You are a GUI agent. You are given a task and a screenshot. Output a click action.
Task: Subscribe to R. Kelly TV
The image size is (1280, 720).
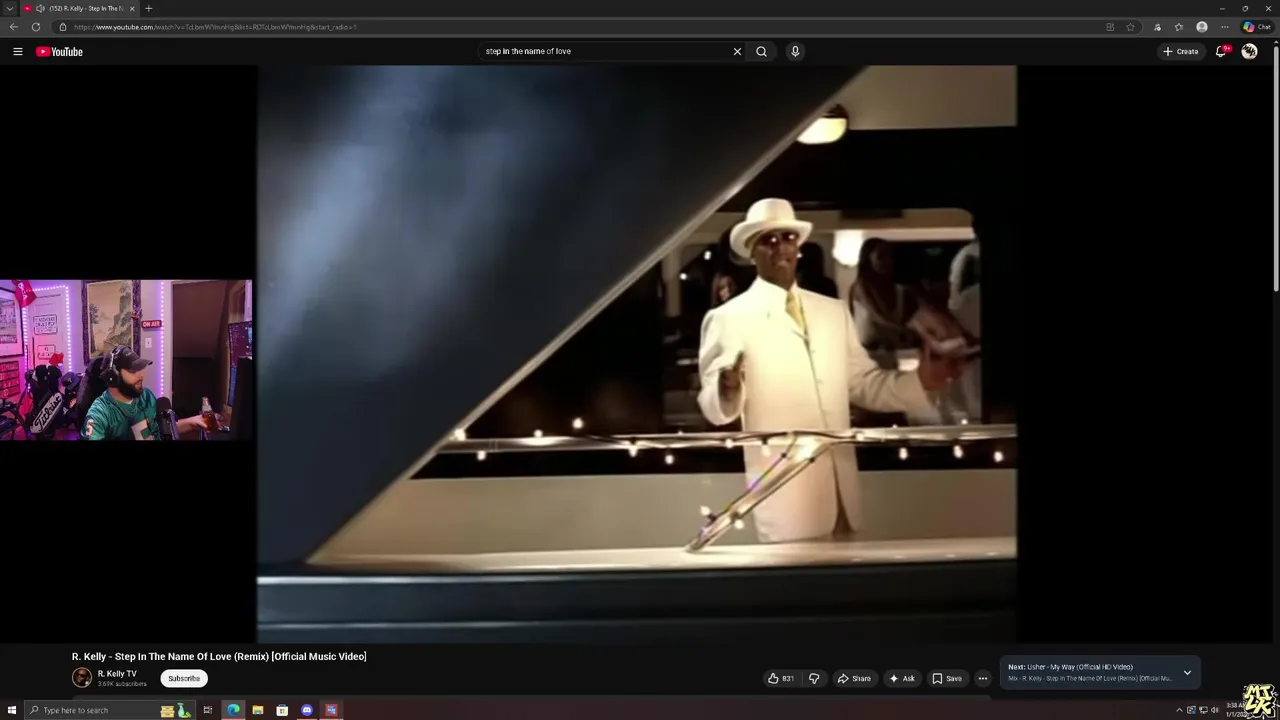(184, 678)
